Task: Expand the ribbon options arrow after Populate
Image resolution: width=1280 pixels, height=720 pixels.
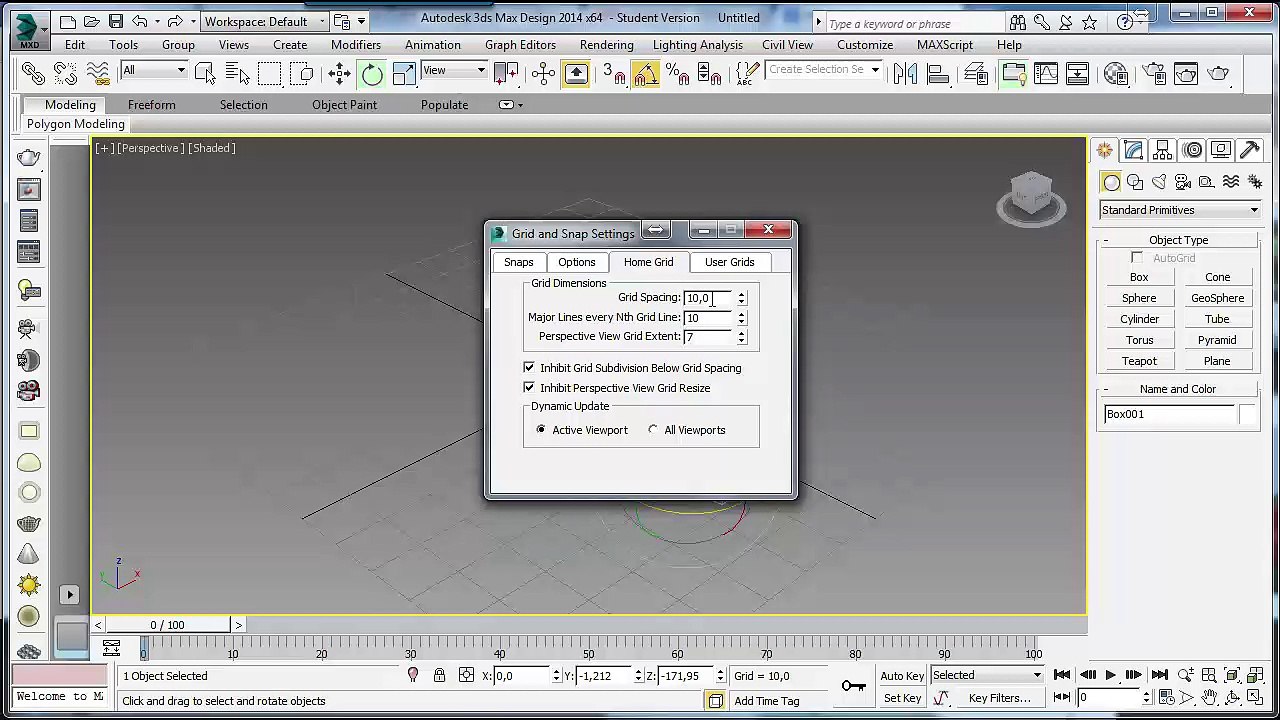Action: [x=510, y=105]
